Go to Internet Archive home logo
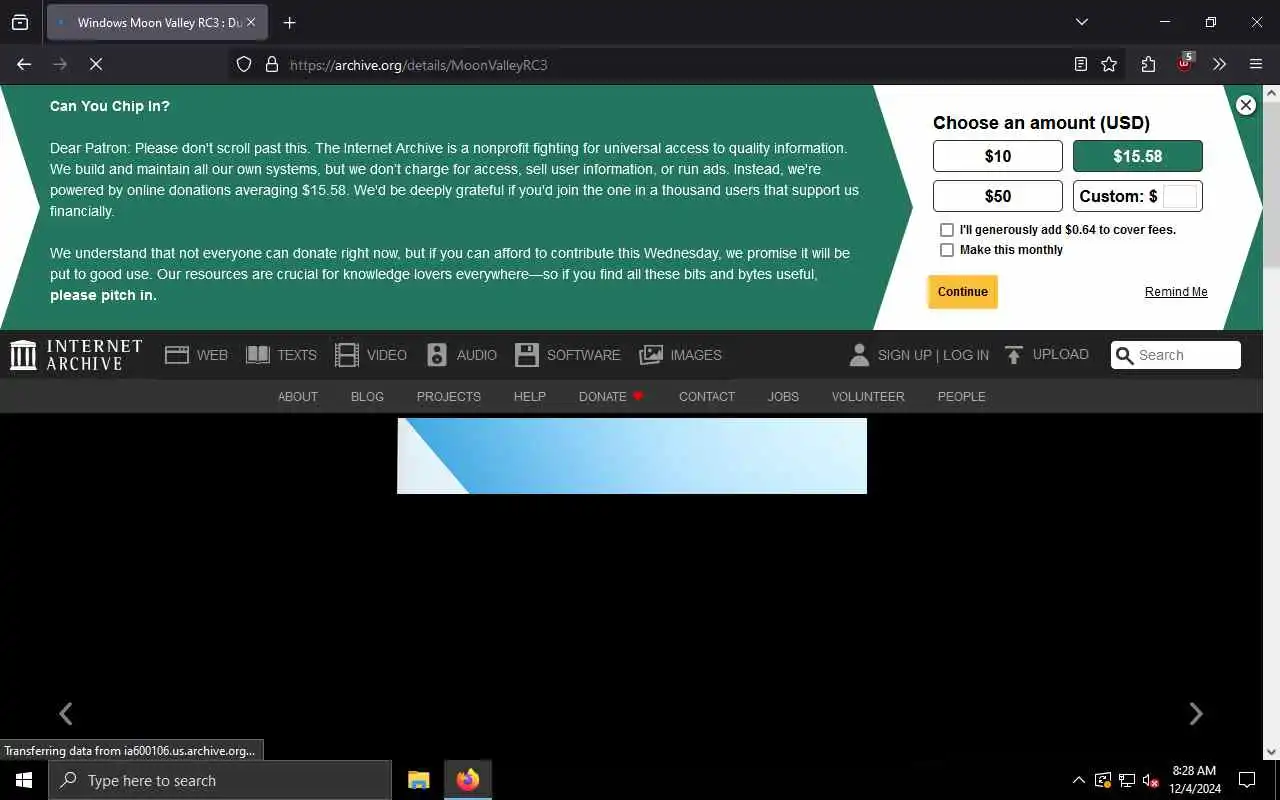The image size is (1280, 800). pyautogui.click(x=76, y=355)
